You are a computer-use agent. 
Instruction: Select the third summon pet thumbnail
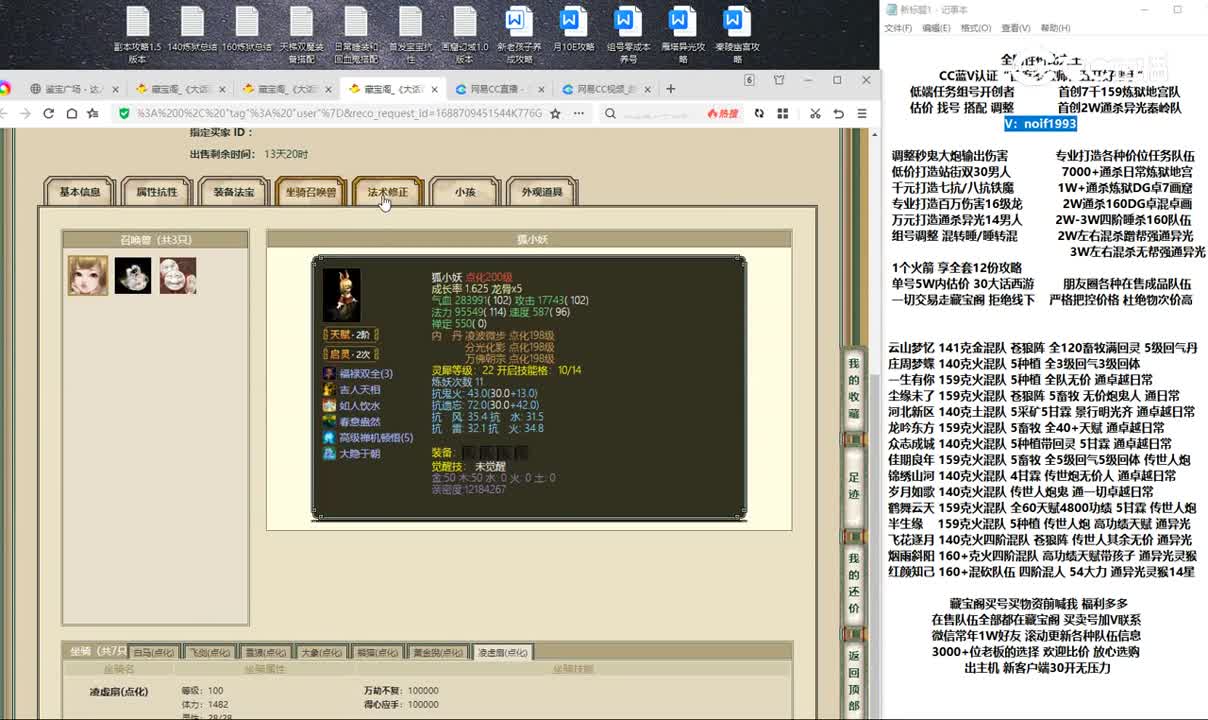(x=178, y=275)
